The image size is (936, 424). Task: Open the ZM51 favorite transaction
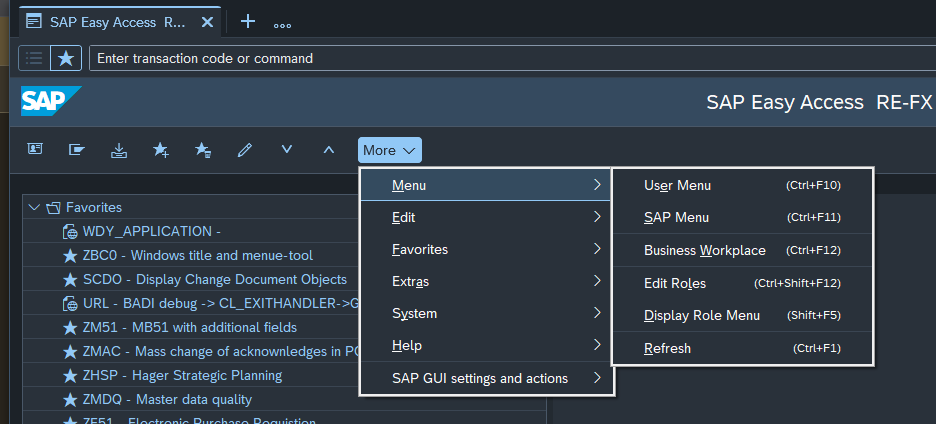click(189, 327)
